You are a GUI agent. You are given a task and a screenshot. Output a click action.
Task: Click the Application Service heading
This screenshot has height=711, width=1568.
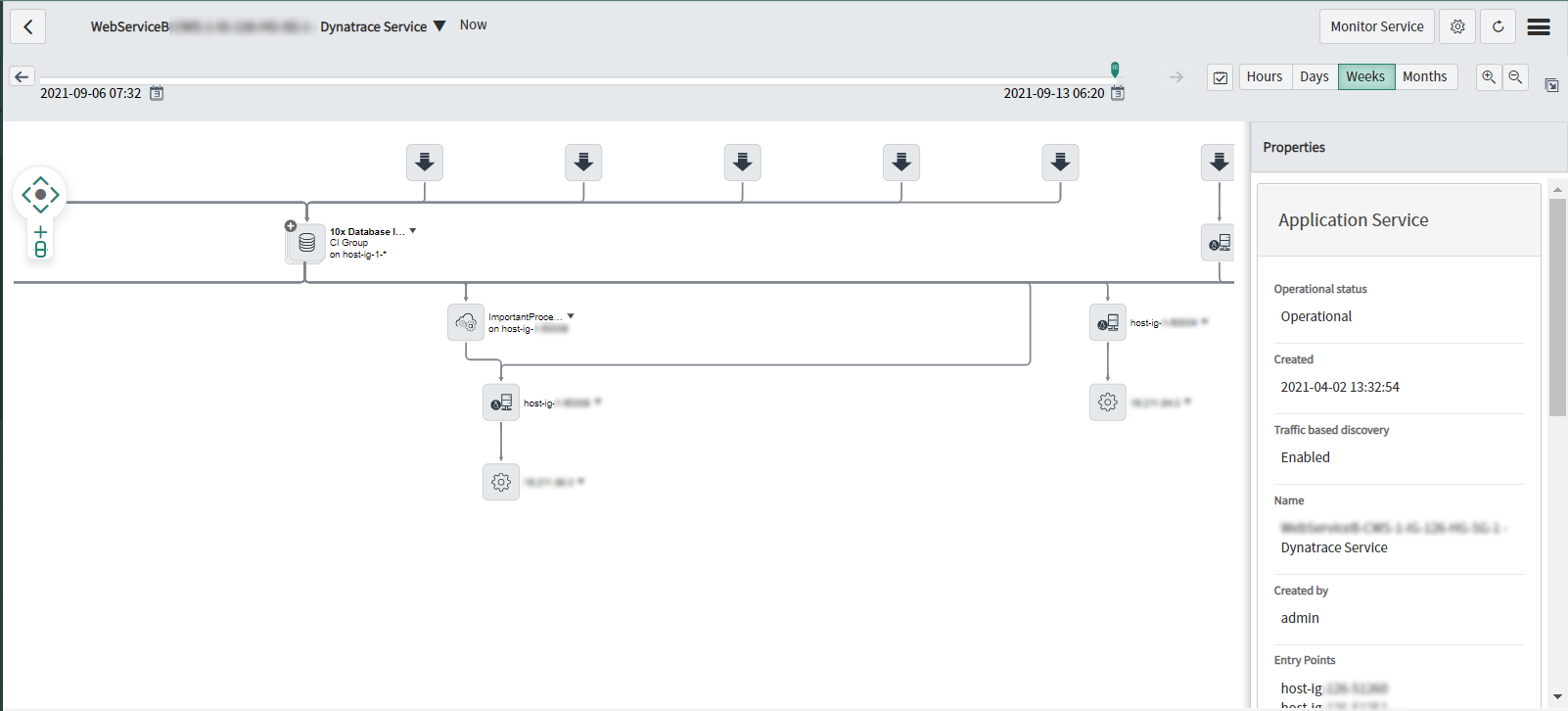point(1353,220)
